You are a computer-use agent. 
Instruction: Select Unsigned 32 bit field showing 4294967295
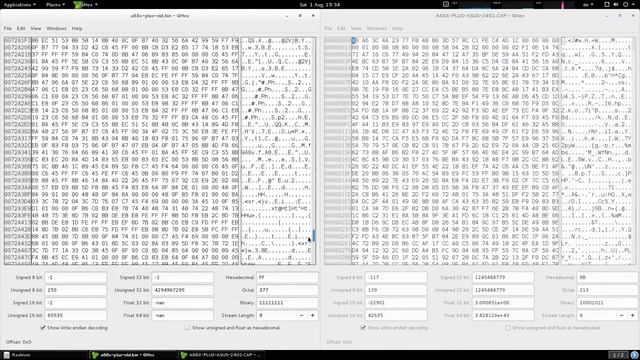coord(182,290)
